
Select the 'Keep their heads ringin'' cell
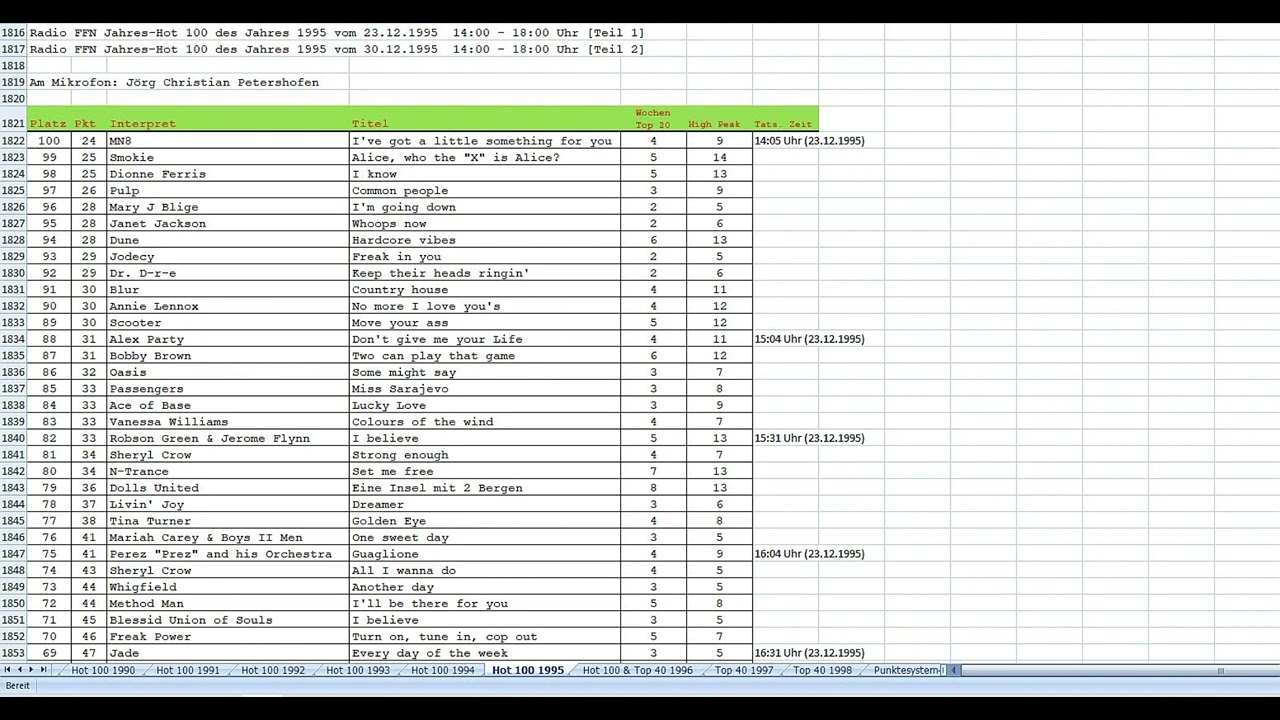485,273
